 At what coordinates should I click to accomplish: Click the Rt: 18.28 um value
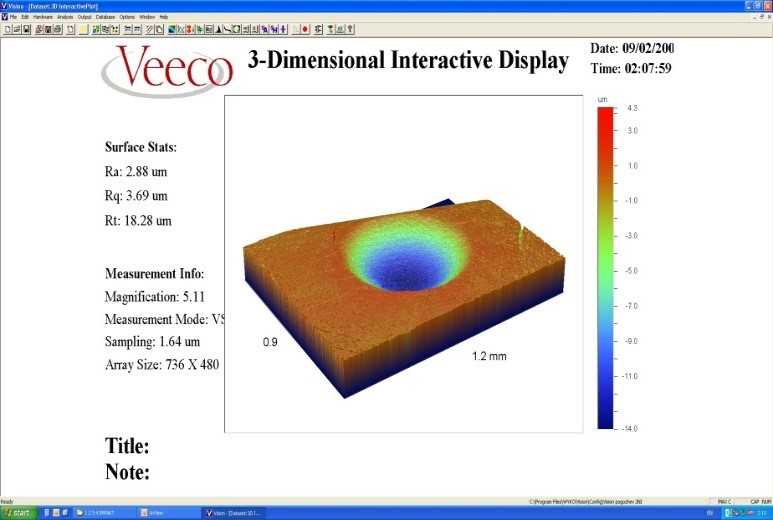pos(138,220)
